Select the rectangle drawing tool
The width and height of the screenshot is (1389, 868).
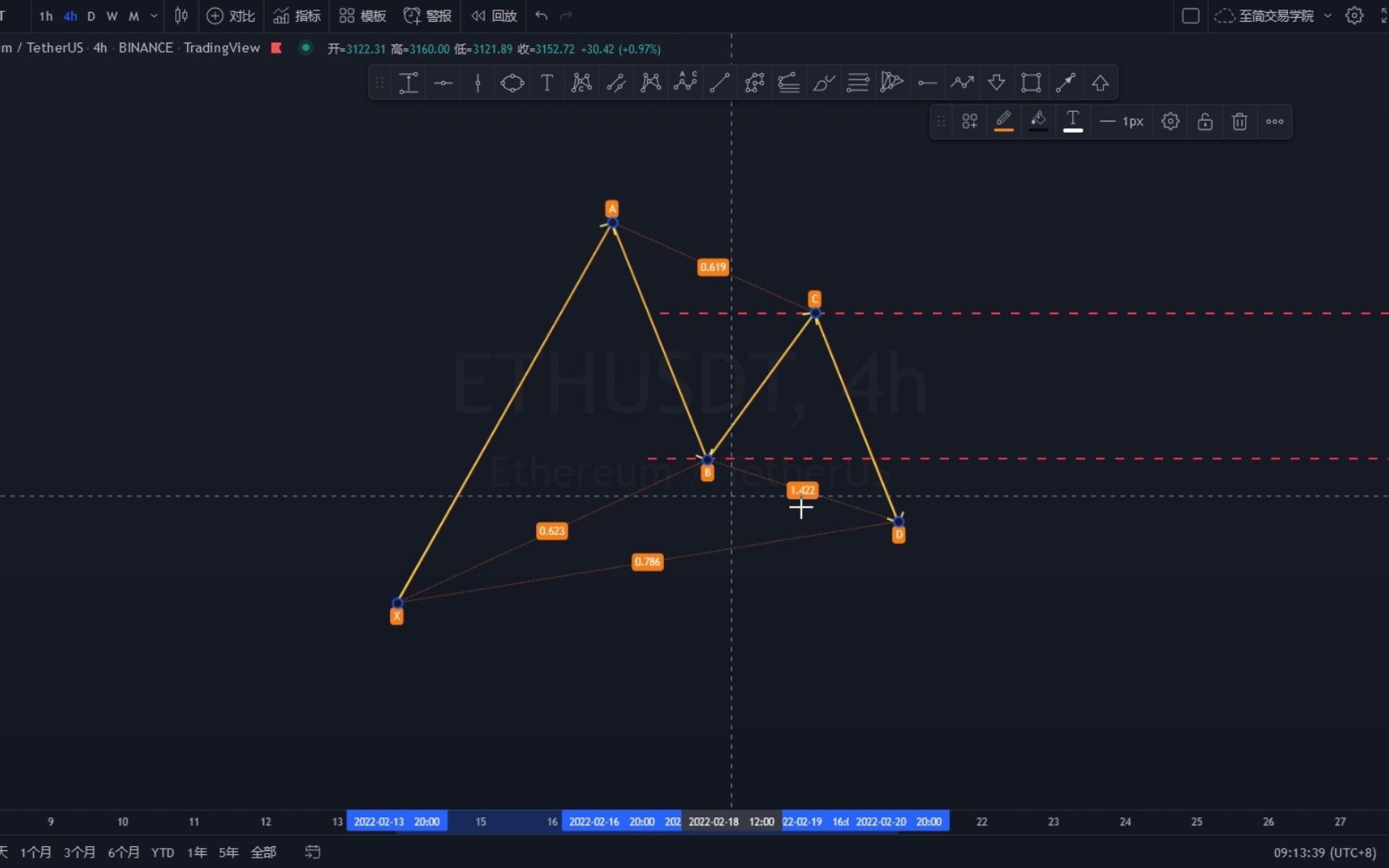(1030, 83)
